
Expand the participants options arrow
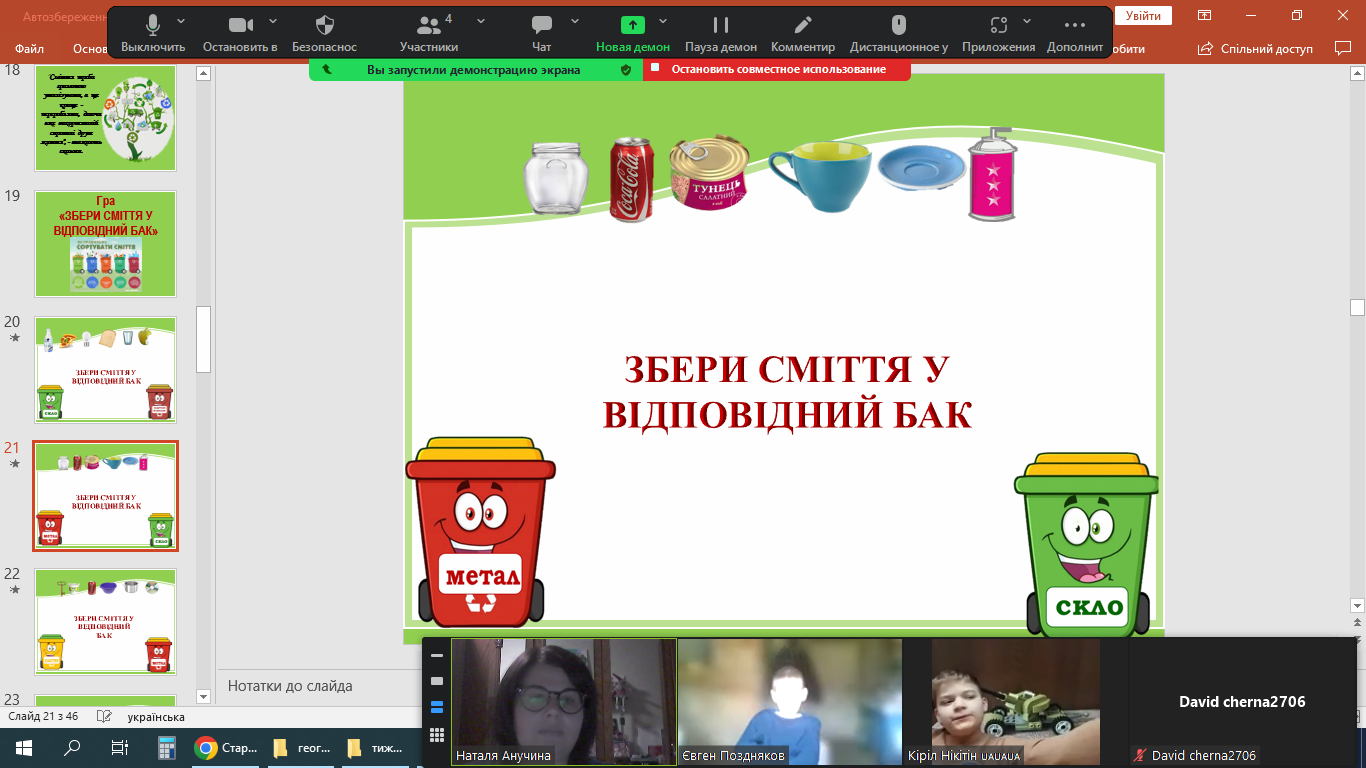tap(481, 21)
